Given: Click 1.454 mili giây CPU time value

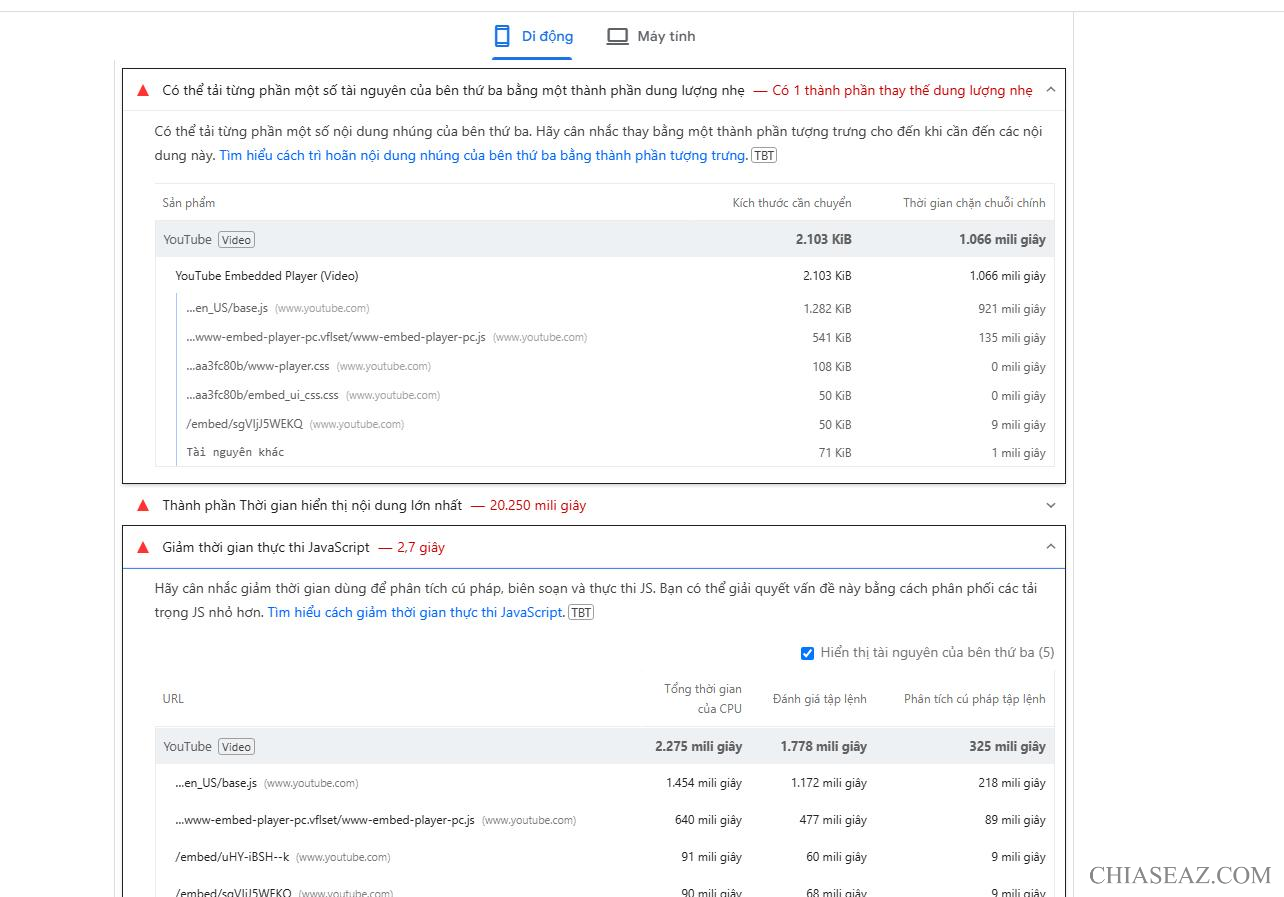Looking at the screenshot, I should (704, 784).
